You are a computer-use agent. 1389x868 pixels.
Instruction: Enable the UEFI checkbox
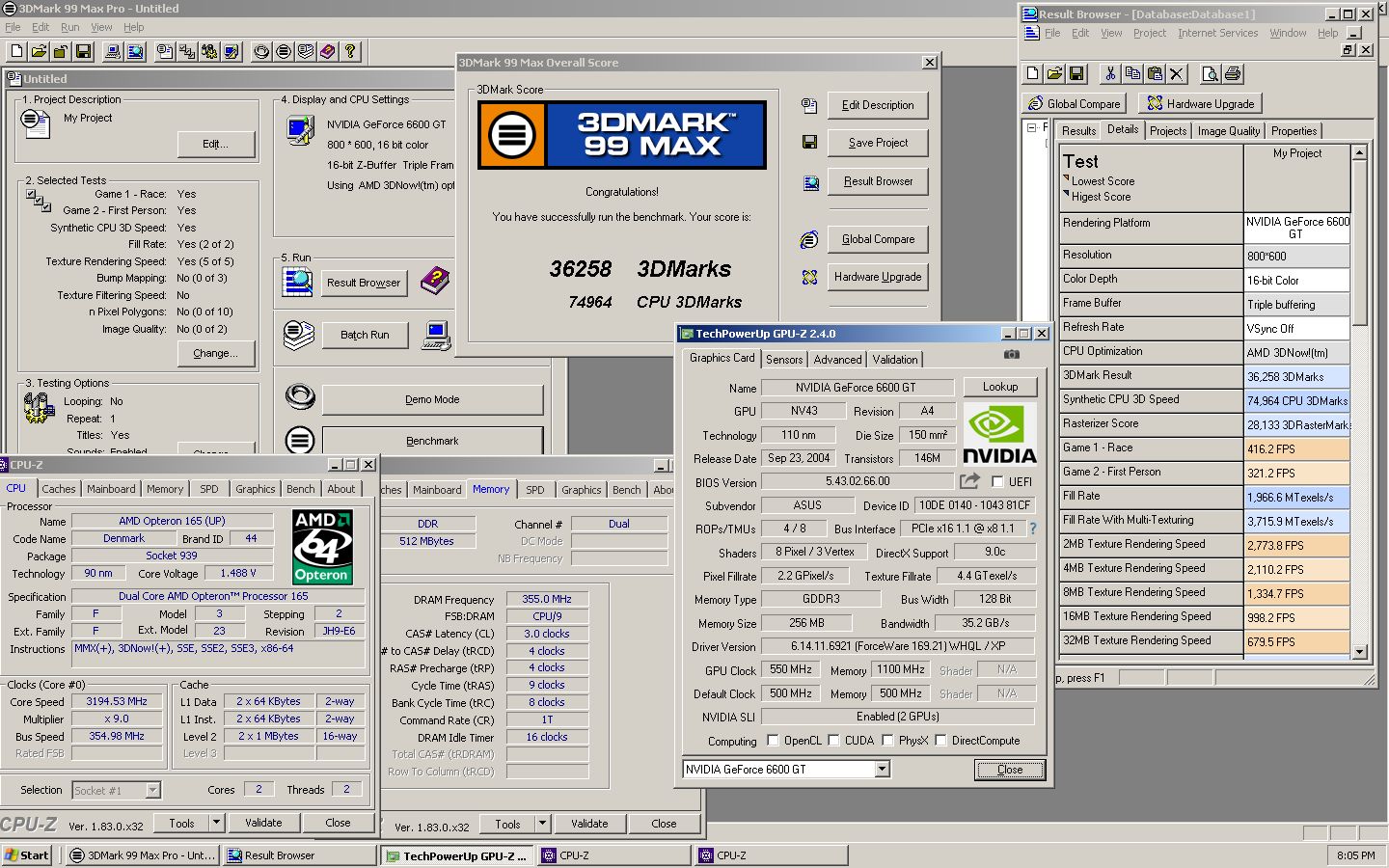pos(997,481)
